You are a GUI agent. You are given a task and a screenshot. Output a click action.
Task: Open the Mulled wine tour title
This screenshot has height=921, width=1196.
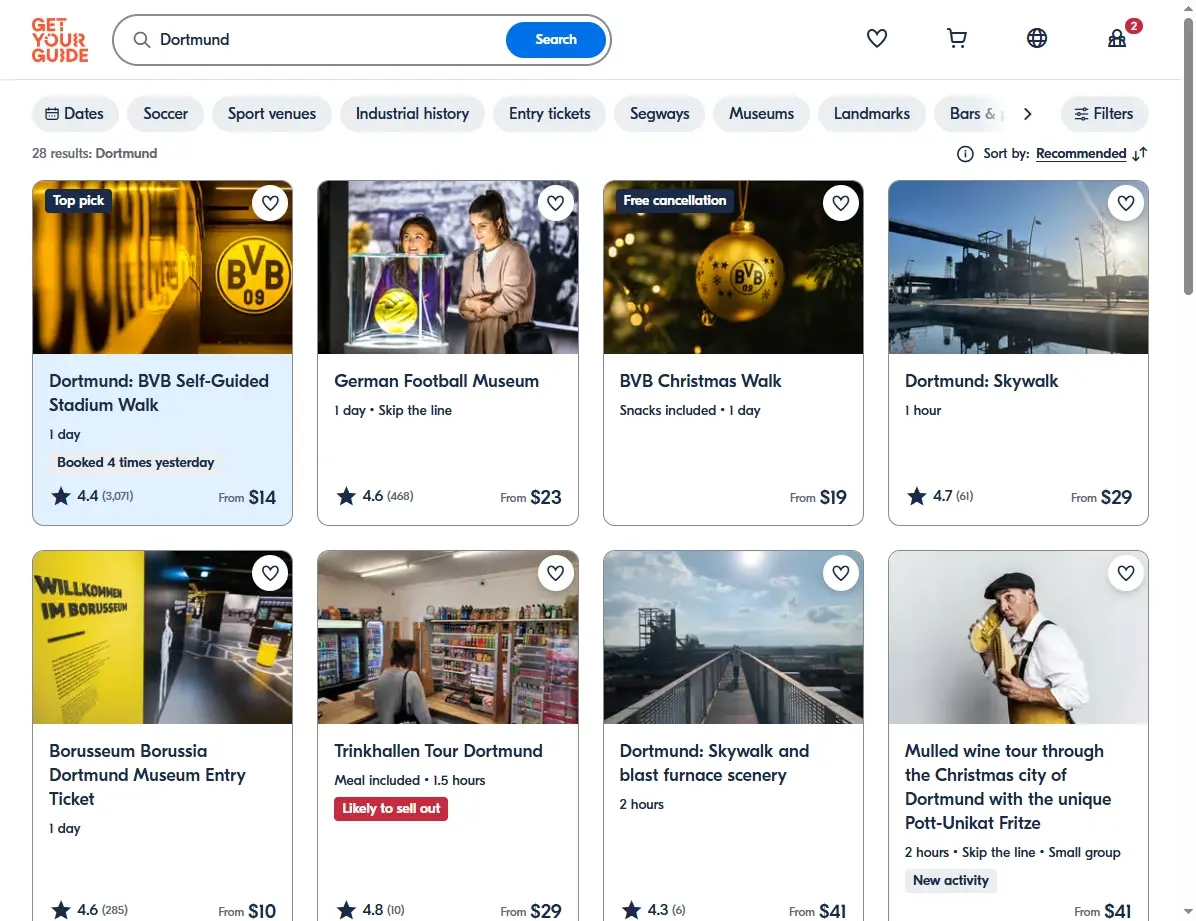pos(1008,787)
